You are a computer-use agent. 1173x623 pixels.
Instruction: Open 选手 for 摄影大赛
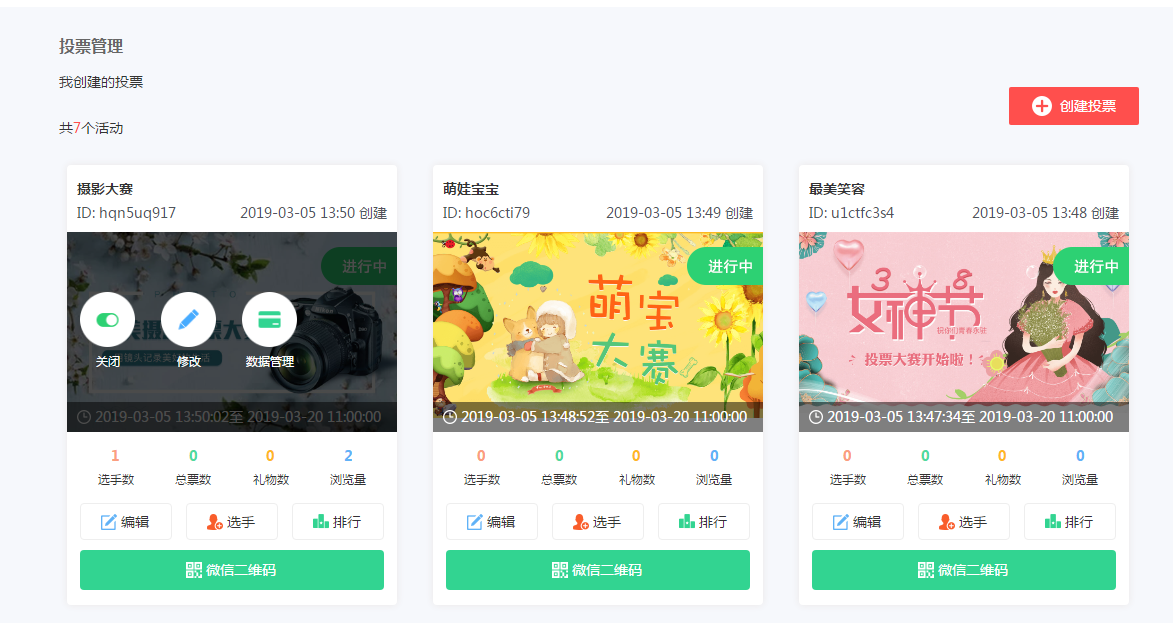(232, 522)
